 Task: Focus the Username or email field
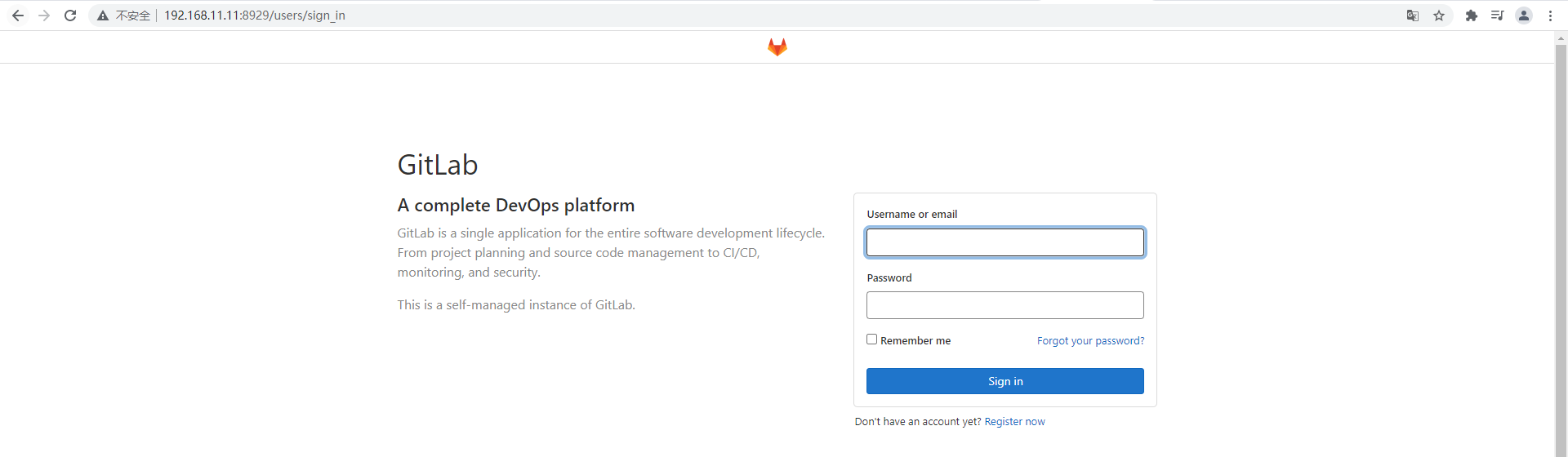[x=1005, y=242]
